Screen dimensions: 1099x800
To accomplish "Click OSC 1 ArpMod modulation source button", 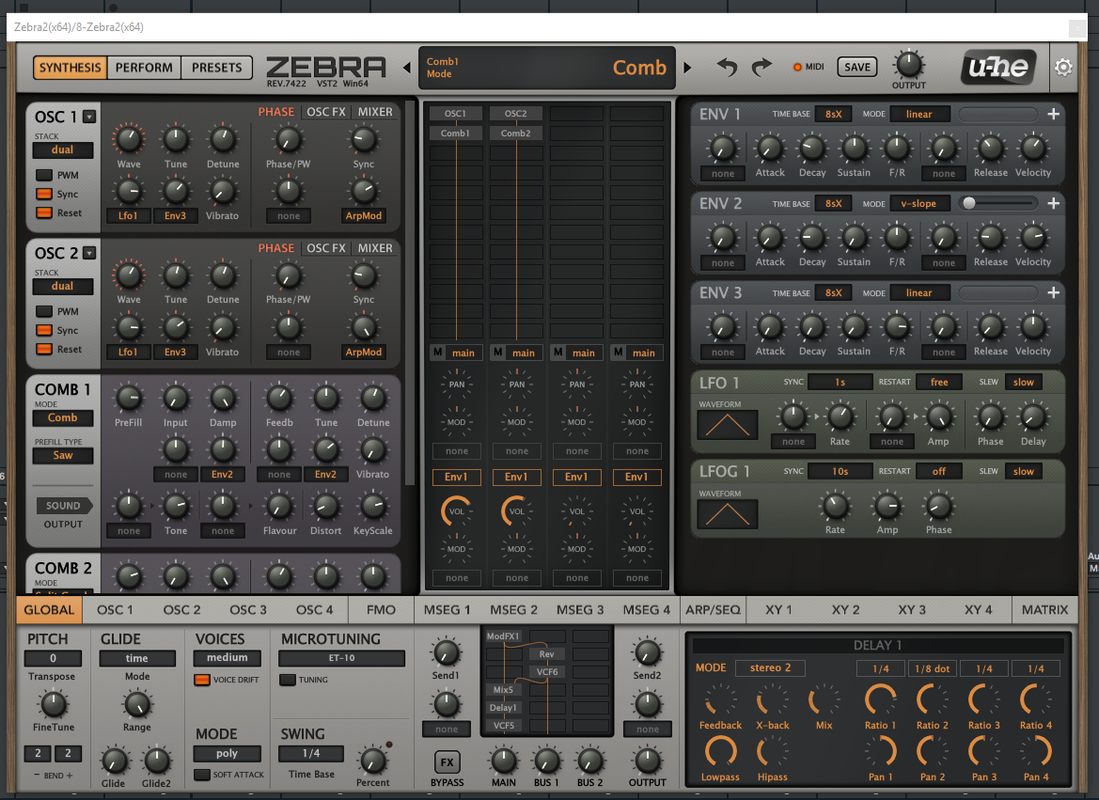I will [x=363, y=216].
